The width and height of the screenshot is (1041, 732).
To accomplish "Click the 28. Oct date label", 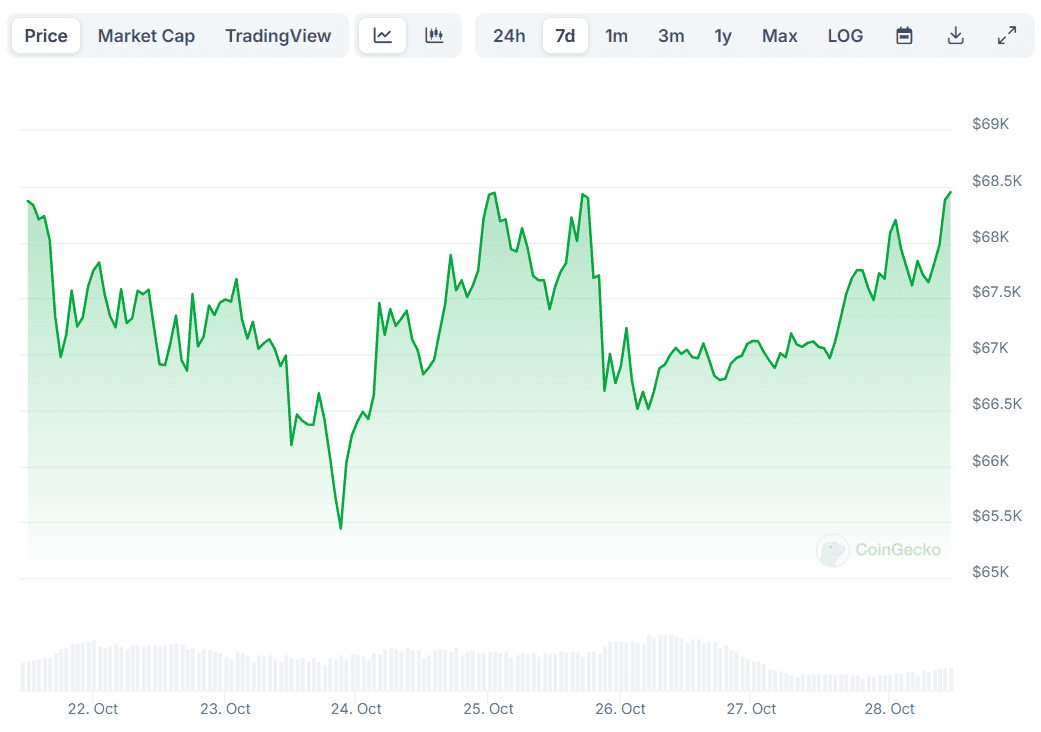I will tap(889, 709).
